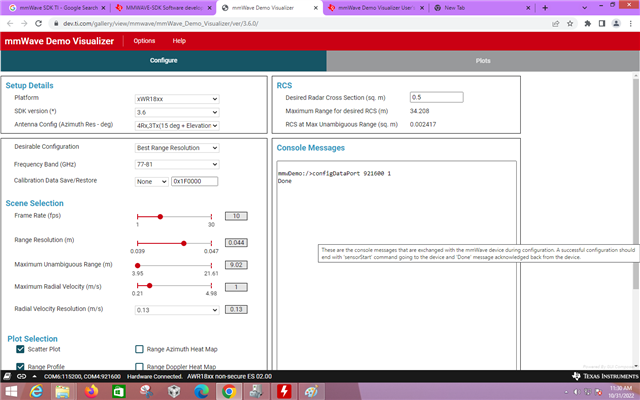Open the Frequency Band dropdown
Viewport: 640px width, 400px height.
tap(177, 164)
